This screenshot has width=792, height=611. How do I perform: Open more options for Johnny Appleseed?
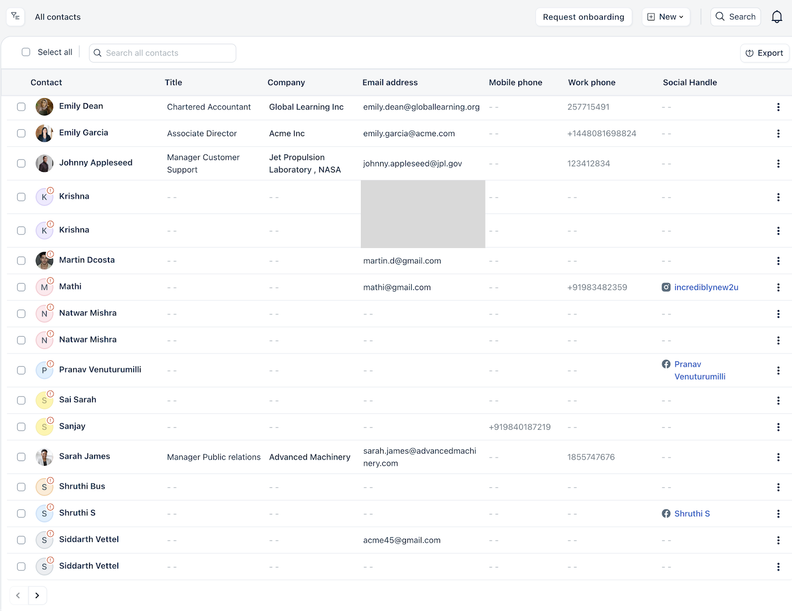778,164
